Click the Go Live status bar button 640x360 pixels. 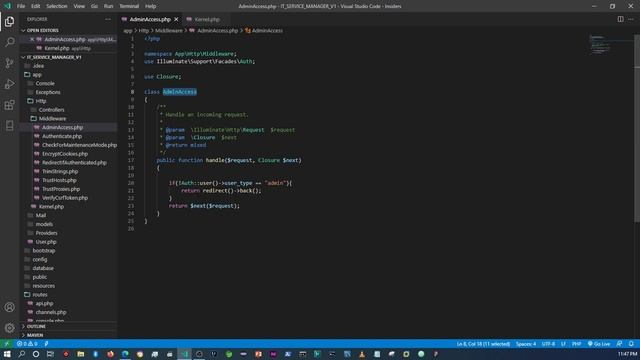(x=599, y=344)
